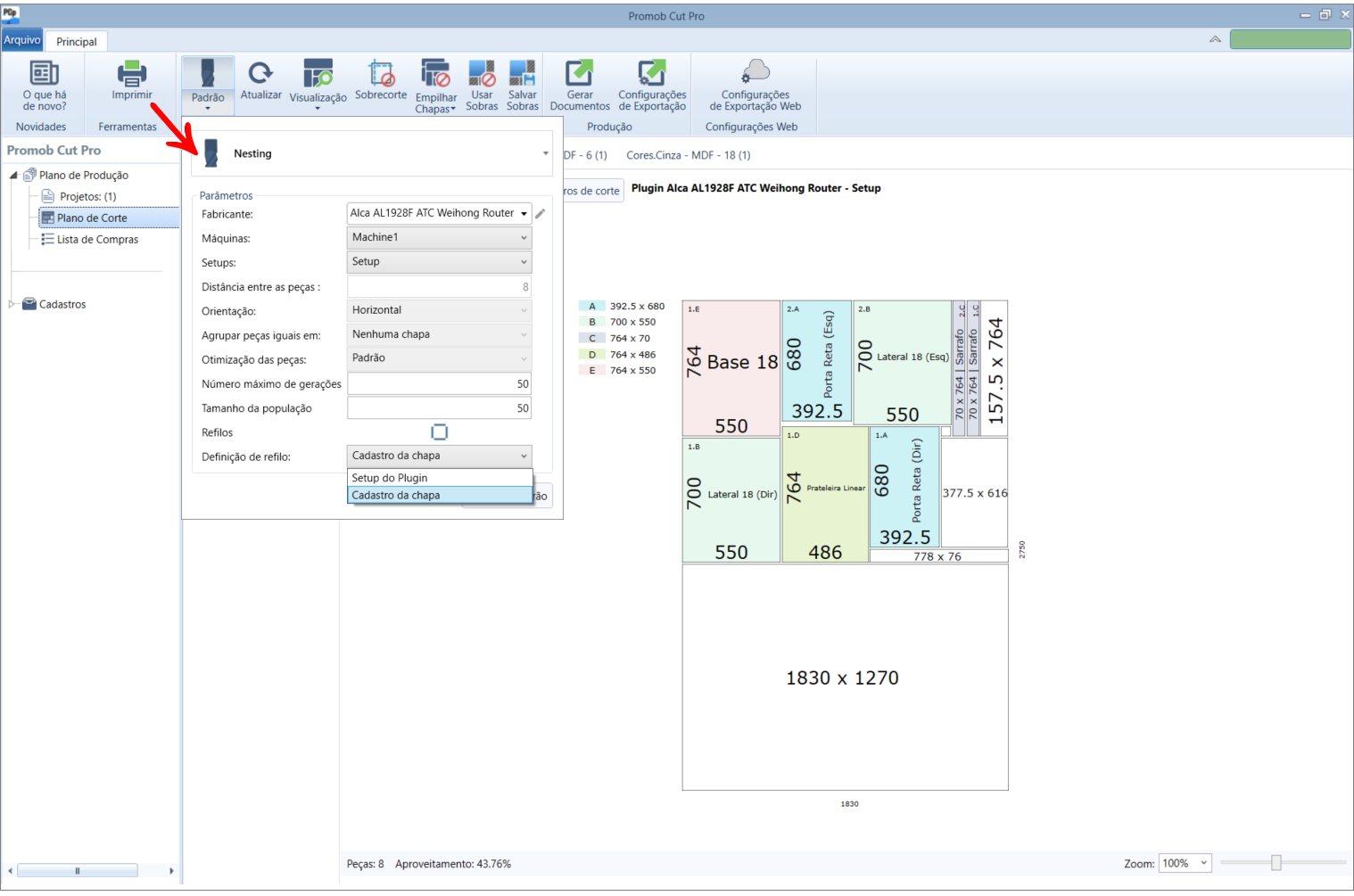
Task: Choose 'Cadastro da chapa' list option
Action: 440,496
